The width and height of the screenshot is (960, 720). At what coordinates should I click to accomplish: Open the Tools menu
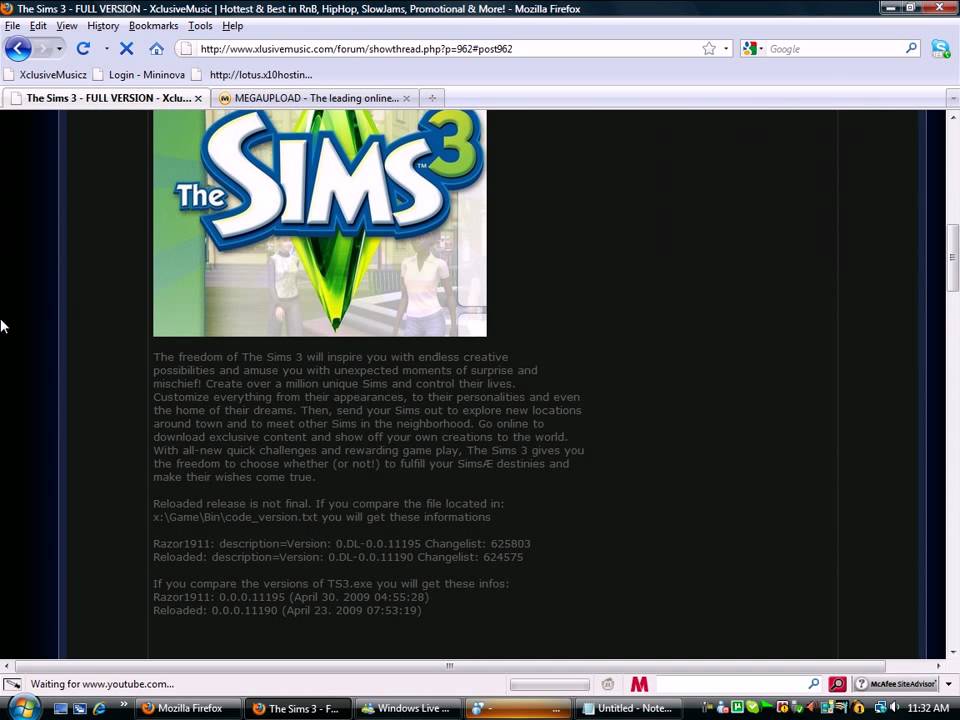click(200, 26)
